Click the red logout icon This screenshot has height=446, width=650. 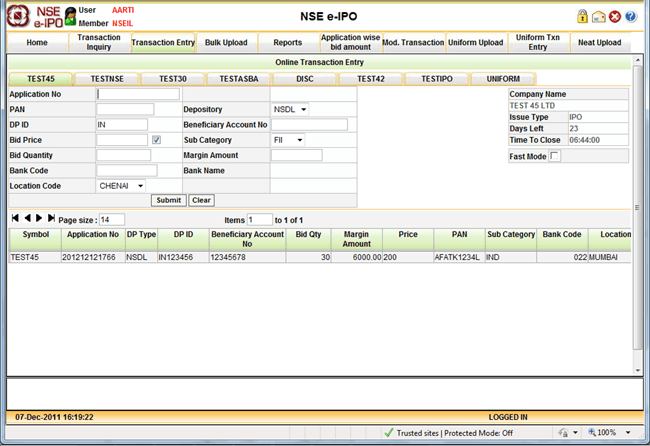click(x=614, y=17)
